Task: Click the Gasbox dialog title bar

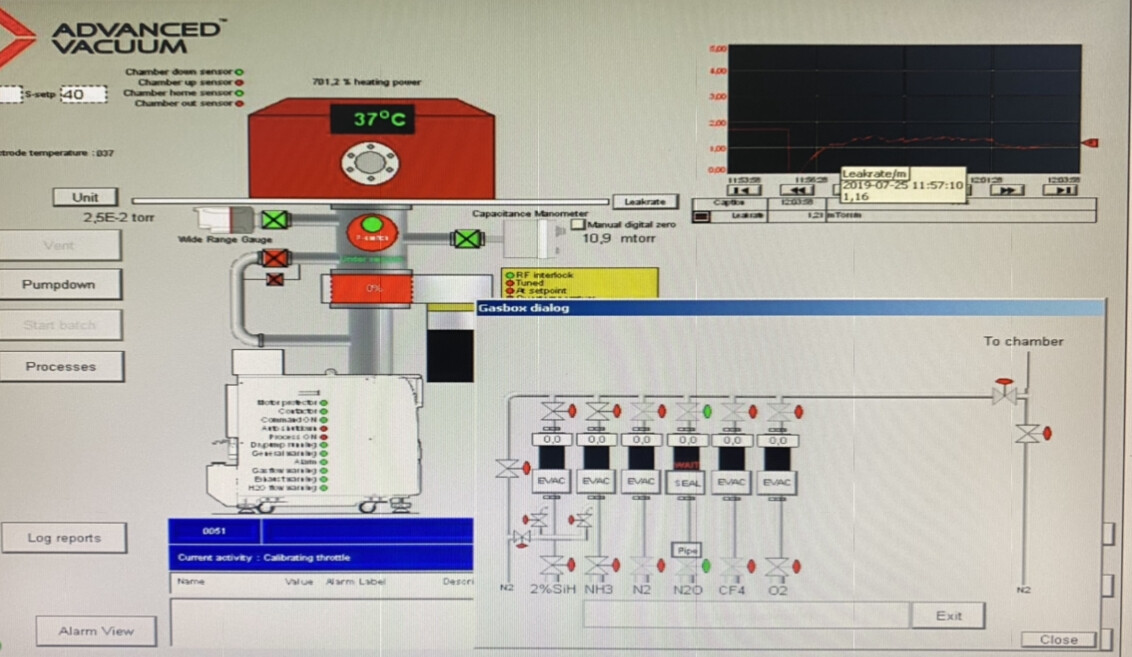Action: (x=790, y=308)
